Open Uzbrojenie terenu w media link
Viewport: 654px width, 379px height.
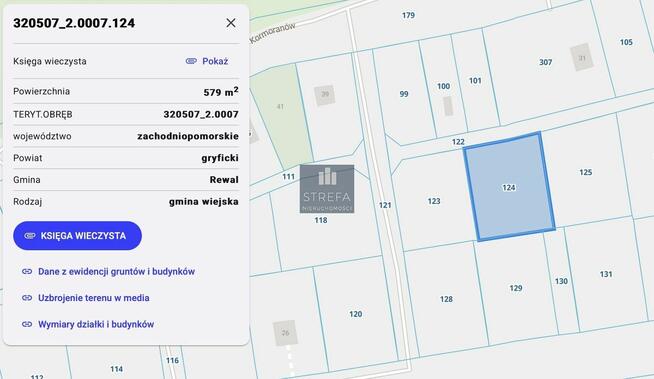[93, 298]
